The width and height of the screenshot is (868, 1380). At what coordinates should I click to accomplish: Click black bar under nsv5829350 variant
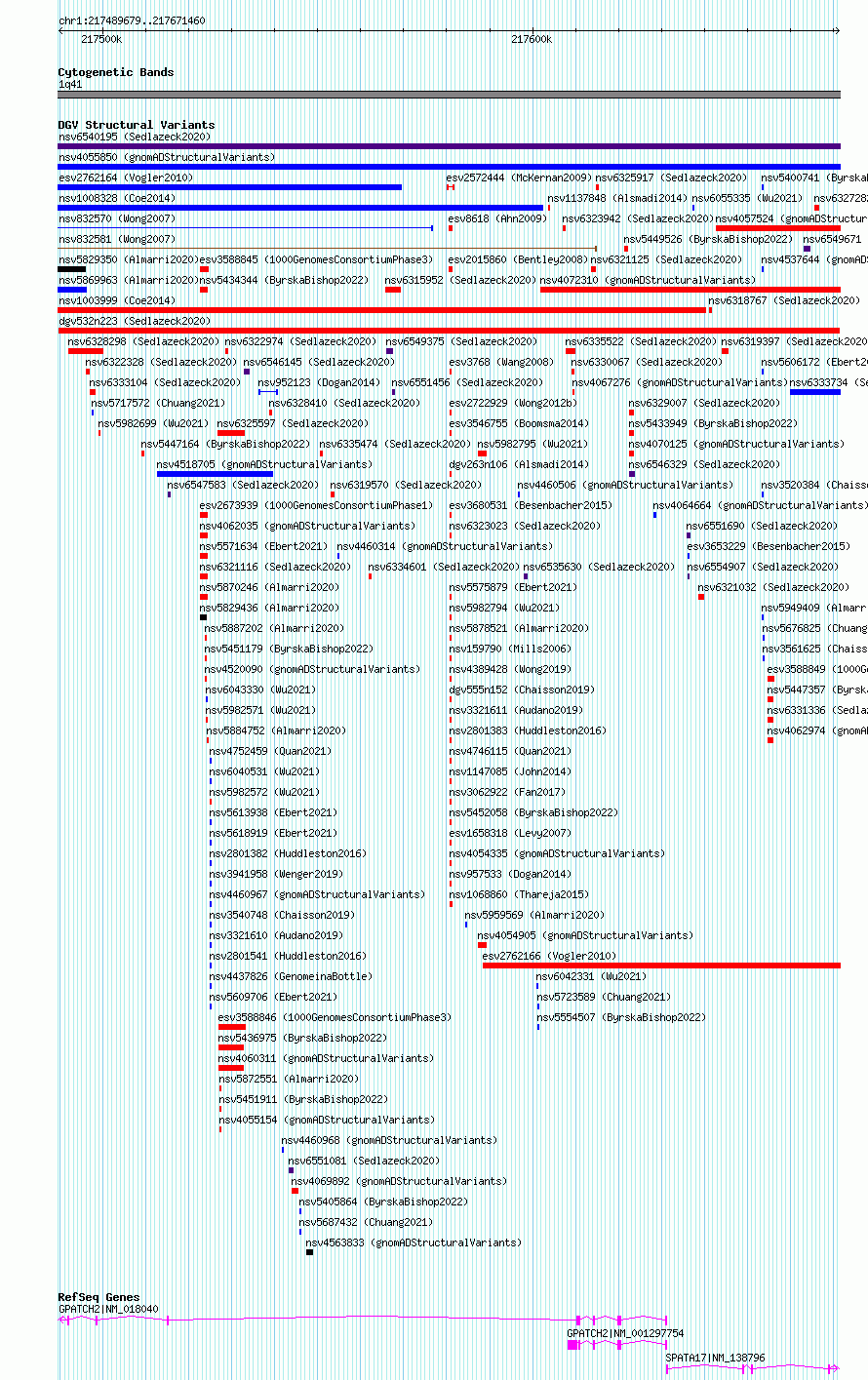pyautogui.click(x=72, y=269)
